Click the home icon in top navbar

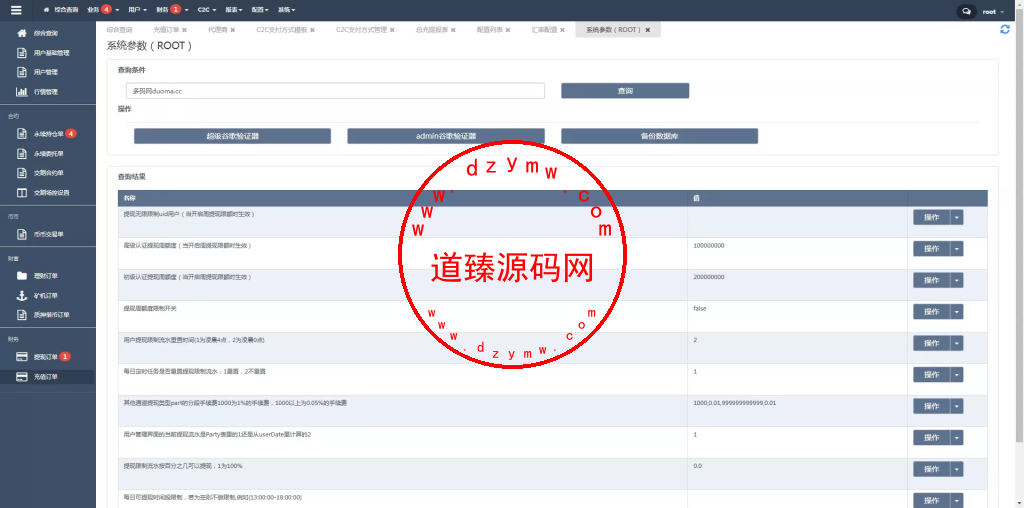[x=46, y=10]
